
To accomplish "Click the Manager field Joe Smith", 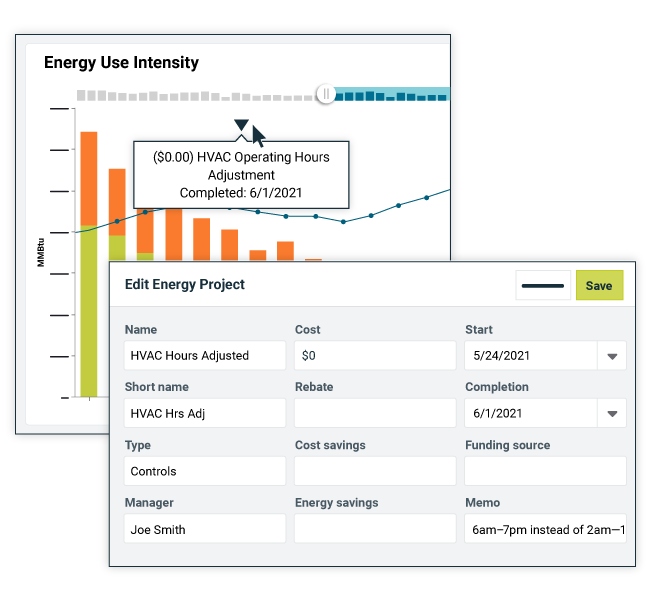I will click(205, 529).
